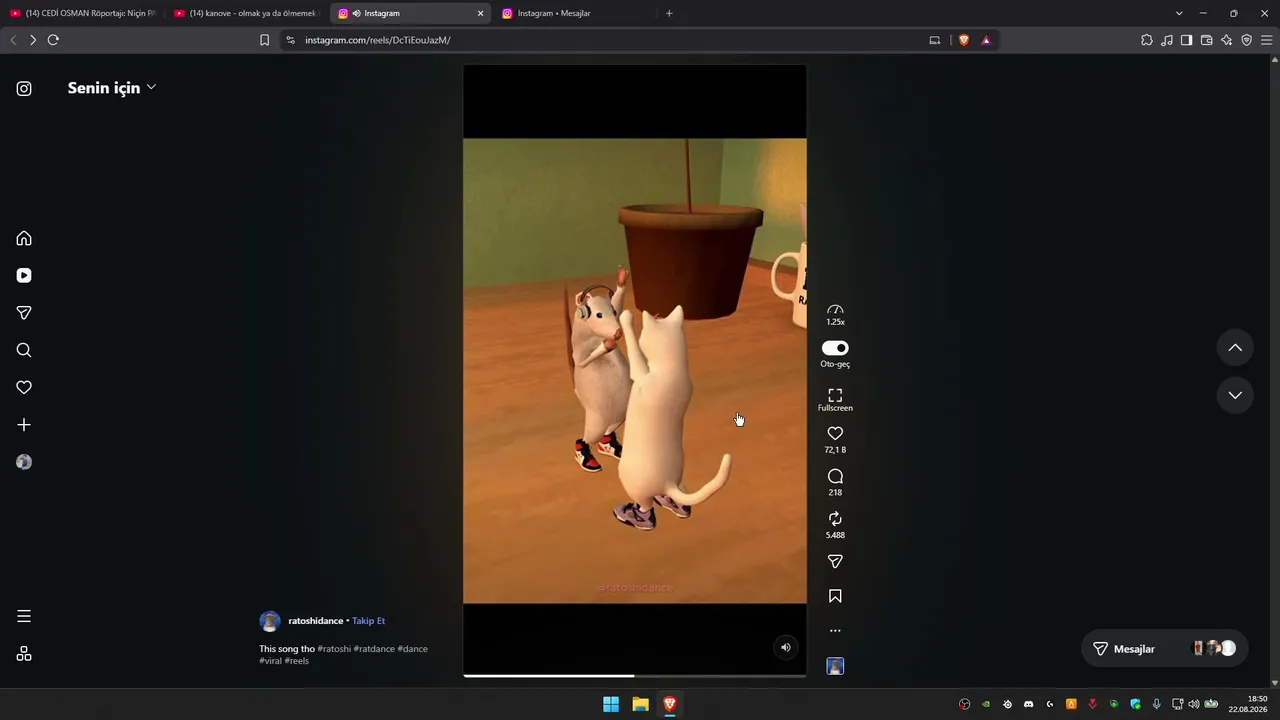Go to the next reel
1280x720 pixels.
[1235, 395]
